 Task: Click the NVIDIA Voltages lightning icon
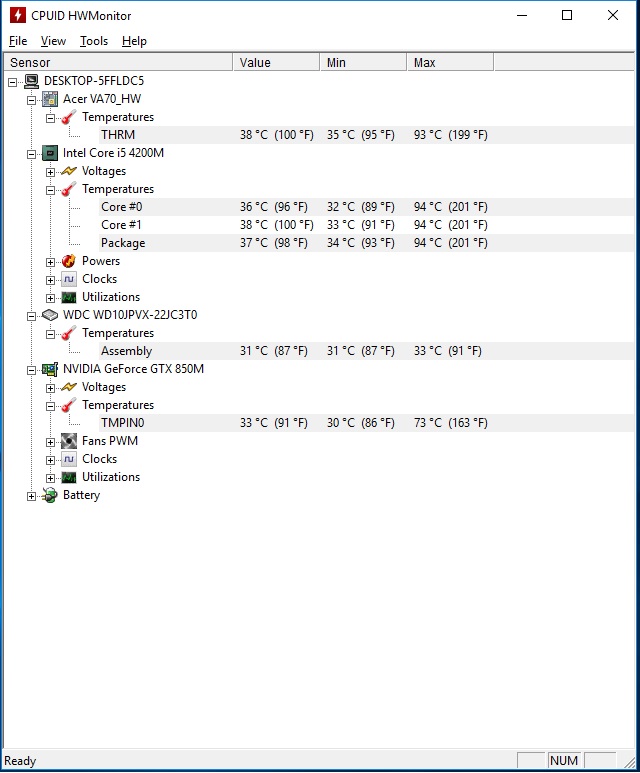[x=69, y=387]
